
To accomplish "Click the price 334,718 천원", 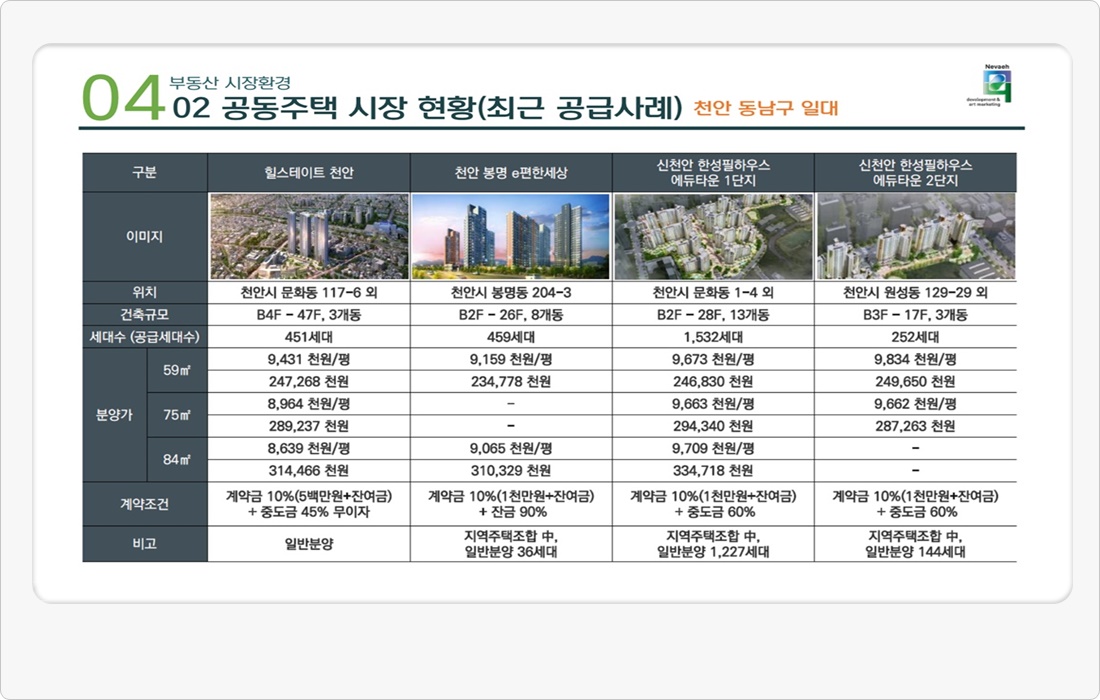I will (713, 471).
